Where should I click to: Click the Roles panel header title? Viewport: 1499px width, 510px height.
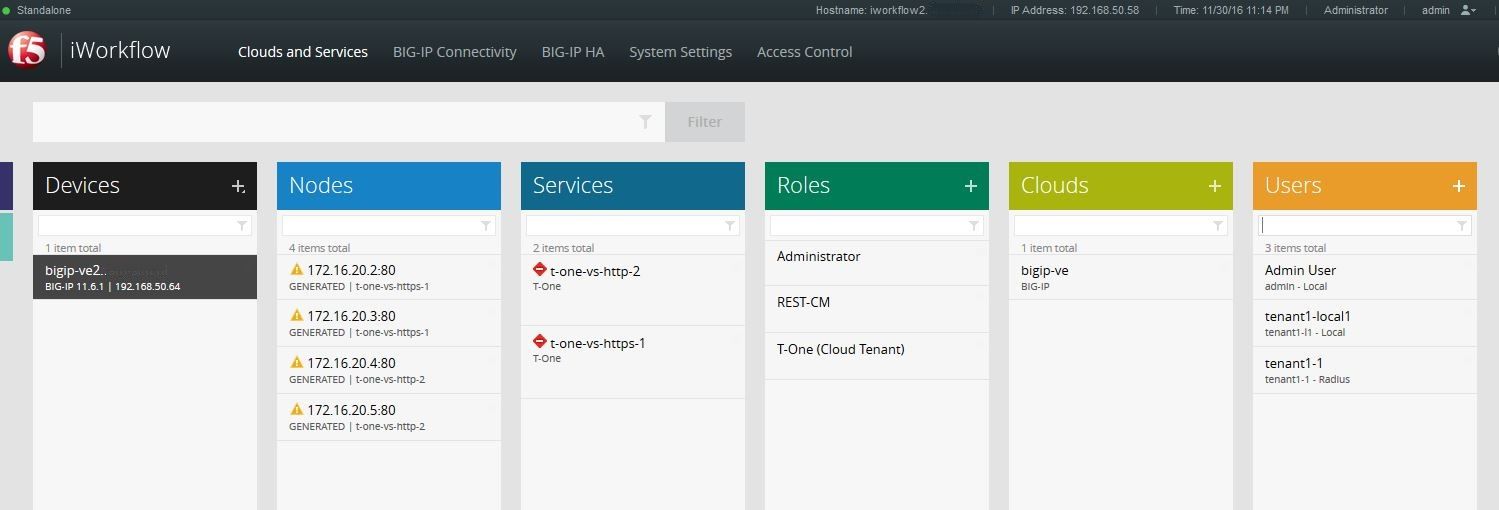click(804, 186)
